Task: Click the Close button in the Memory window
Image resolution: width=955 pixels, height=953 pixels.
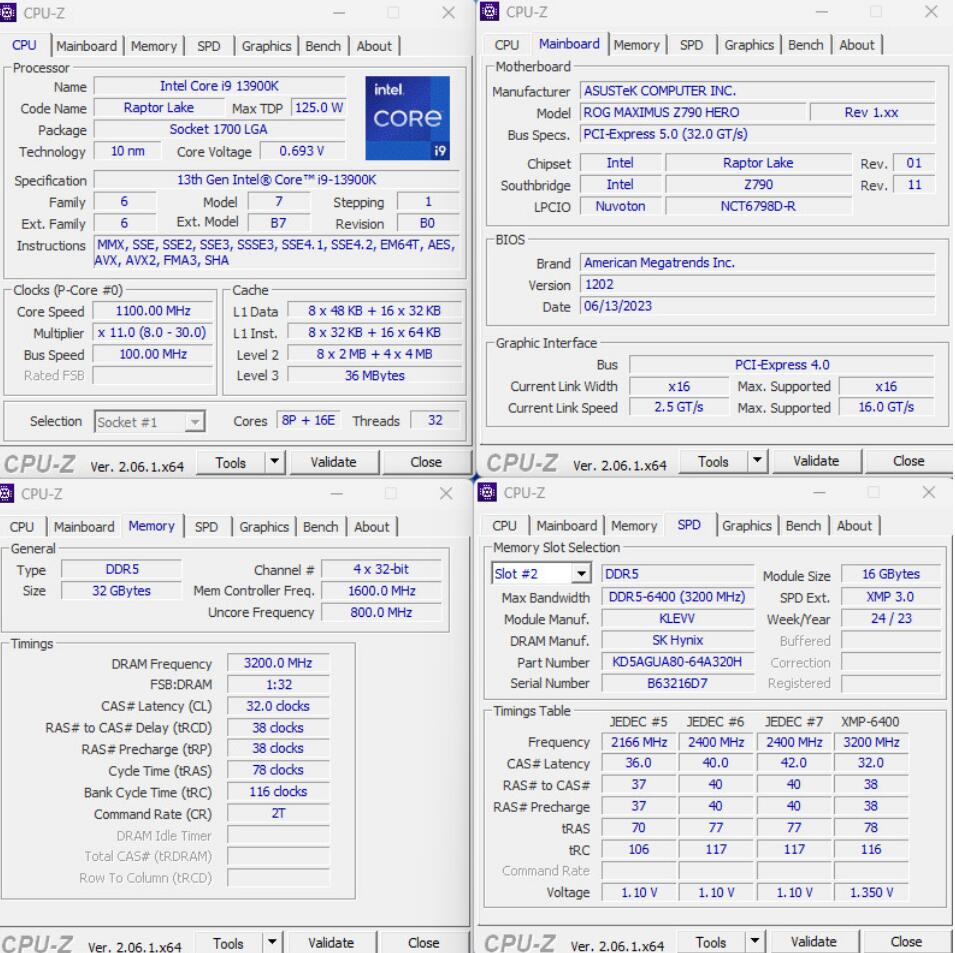Action: [x=423, y=943]
